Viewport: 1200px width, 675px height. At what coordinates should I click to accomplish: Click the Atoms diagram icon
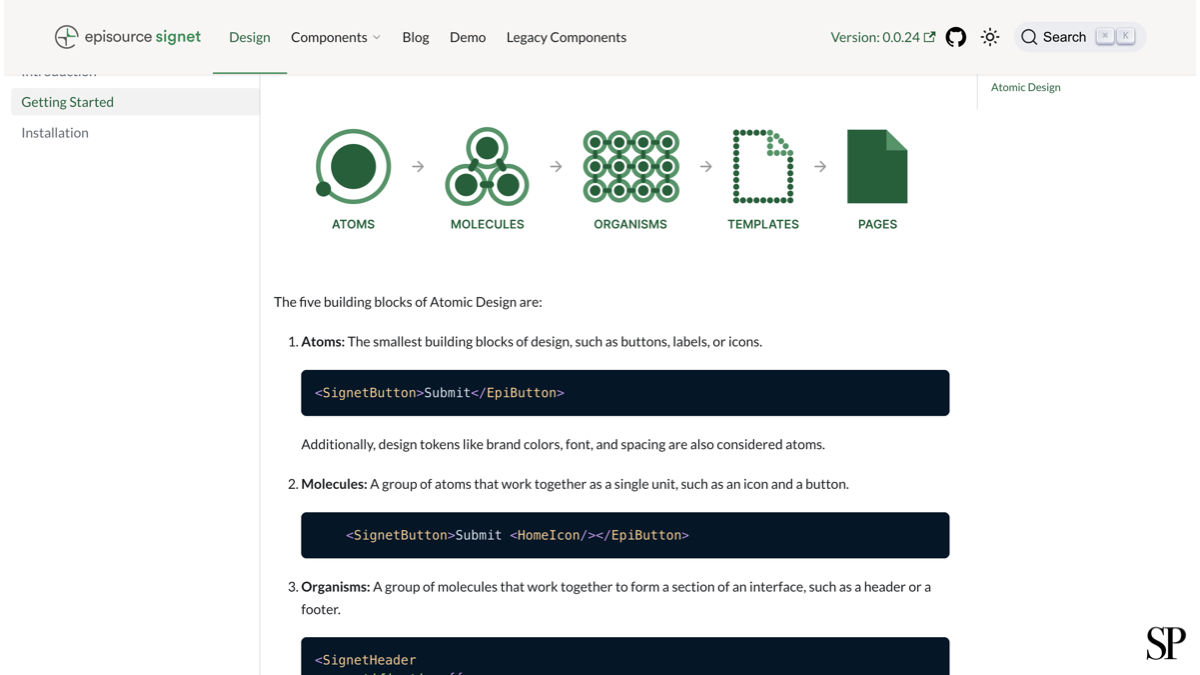pyautogui.click(x=352, y=166)
